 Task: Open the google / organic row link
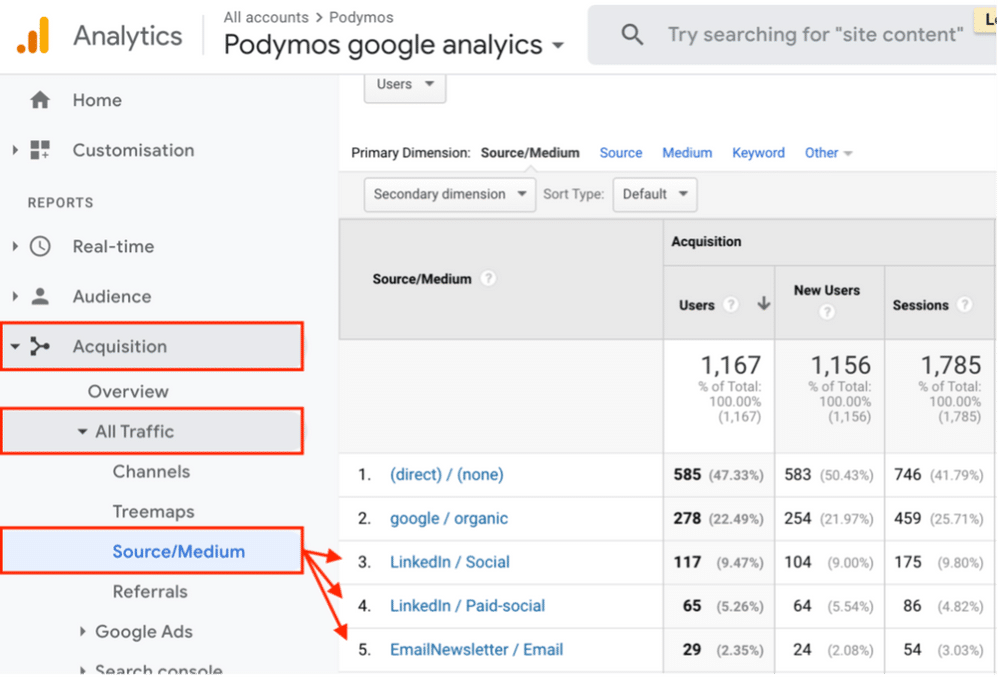click(x=448, y=518)
